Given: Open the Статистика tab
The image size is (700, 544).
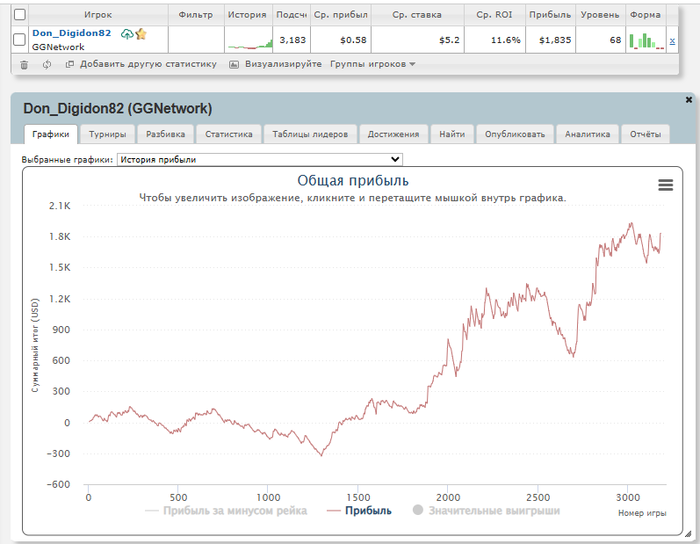Looking at the screenshot, I should (x=229, y=134).
